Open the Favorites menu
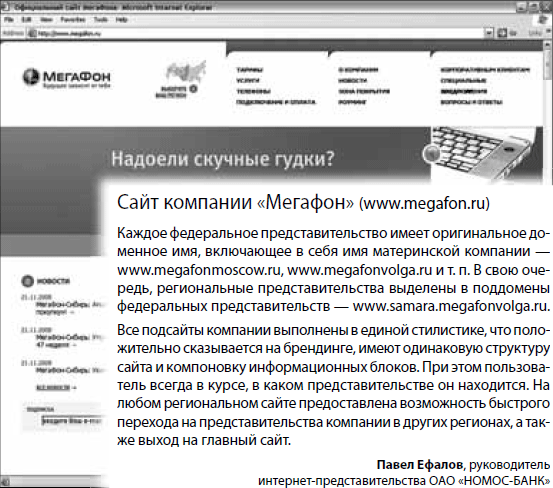 click(73, 20)
